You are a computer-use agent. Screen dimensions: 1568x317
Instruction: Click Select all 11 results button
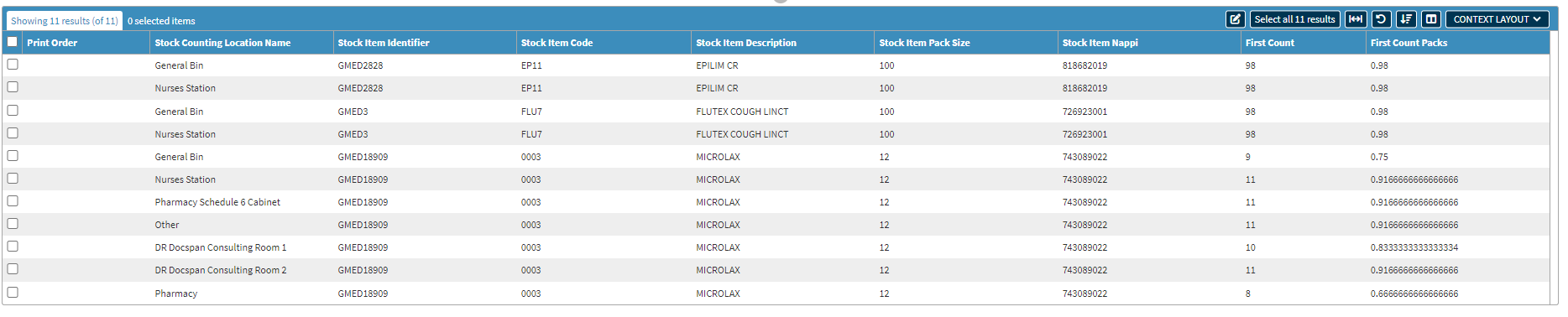(x=1294, y=19)
